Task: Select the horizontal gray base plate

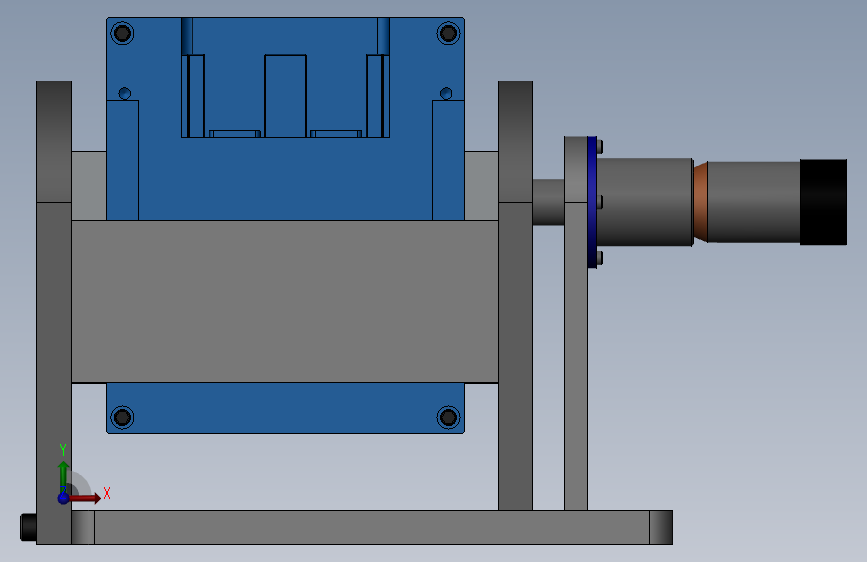Action: click(372, 527)
